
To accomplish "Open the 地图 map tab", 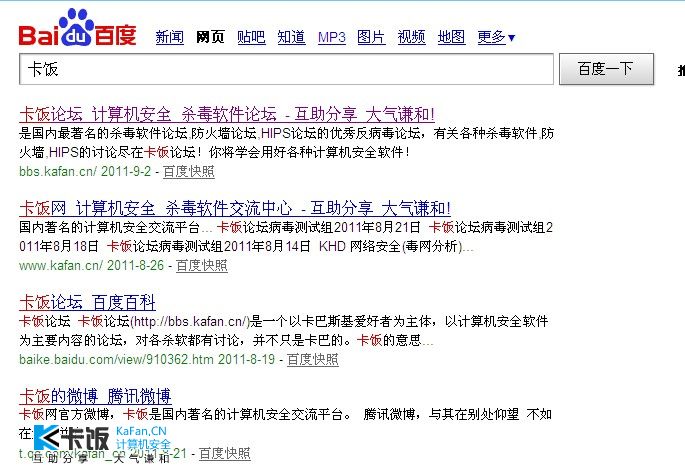I will pyautogui.click(x=451, y=37).
